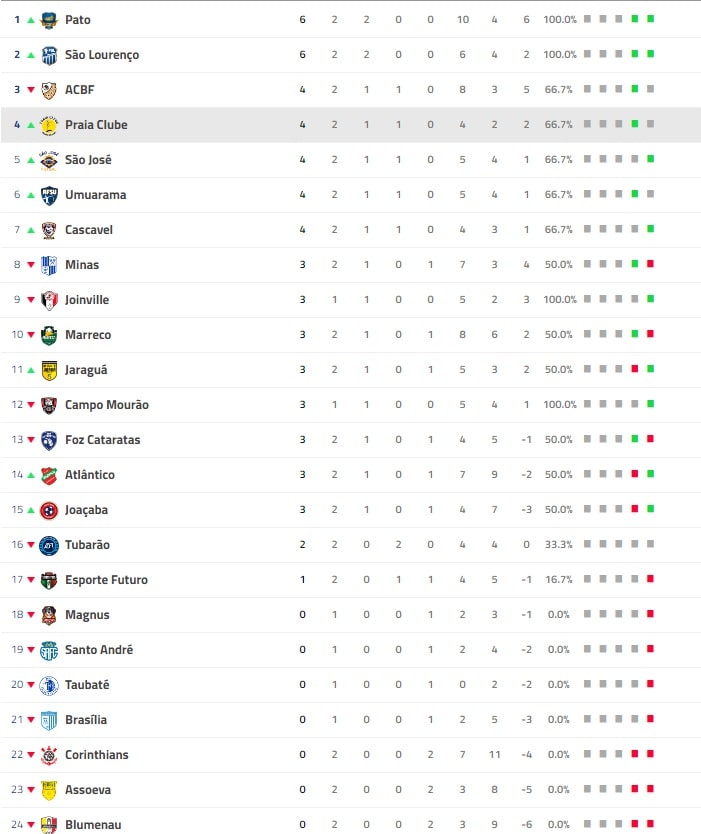The image size is (701, 834).
Task: Click the Tubarão circular blue logo
Action: [x=49, y=545]
